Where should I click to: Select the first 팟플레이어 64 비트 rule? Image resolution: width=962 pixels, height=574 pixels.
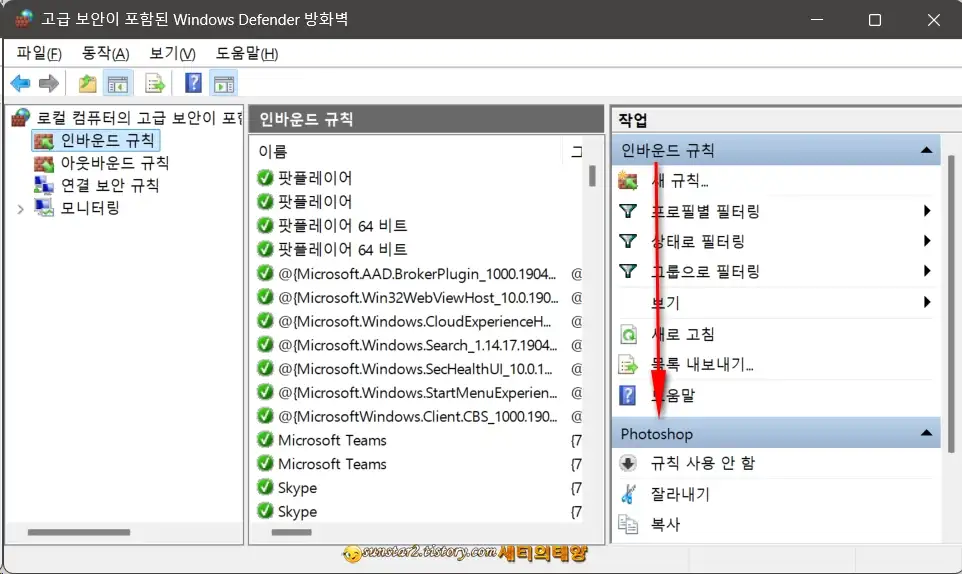point(342,226)
